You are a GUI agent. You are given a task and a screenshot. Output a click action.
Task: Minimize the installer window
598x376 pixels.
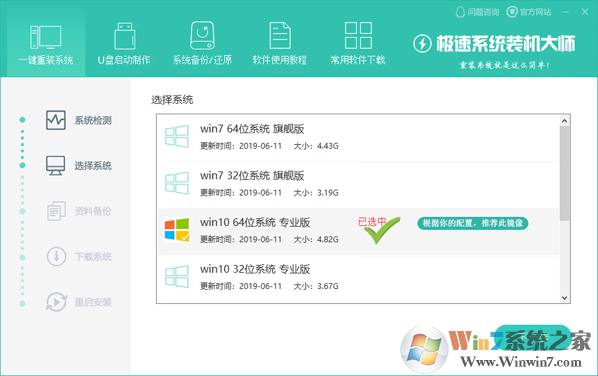[x=566, y=12]
